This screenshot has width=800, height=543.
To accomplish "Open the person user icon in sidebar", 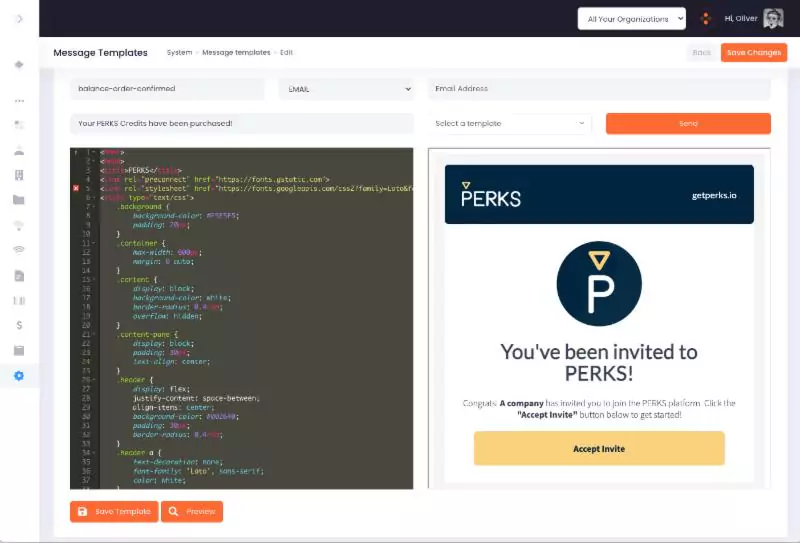I will pos(19,150).
